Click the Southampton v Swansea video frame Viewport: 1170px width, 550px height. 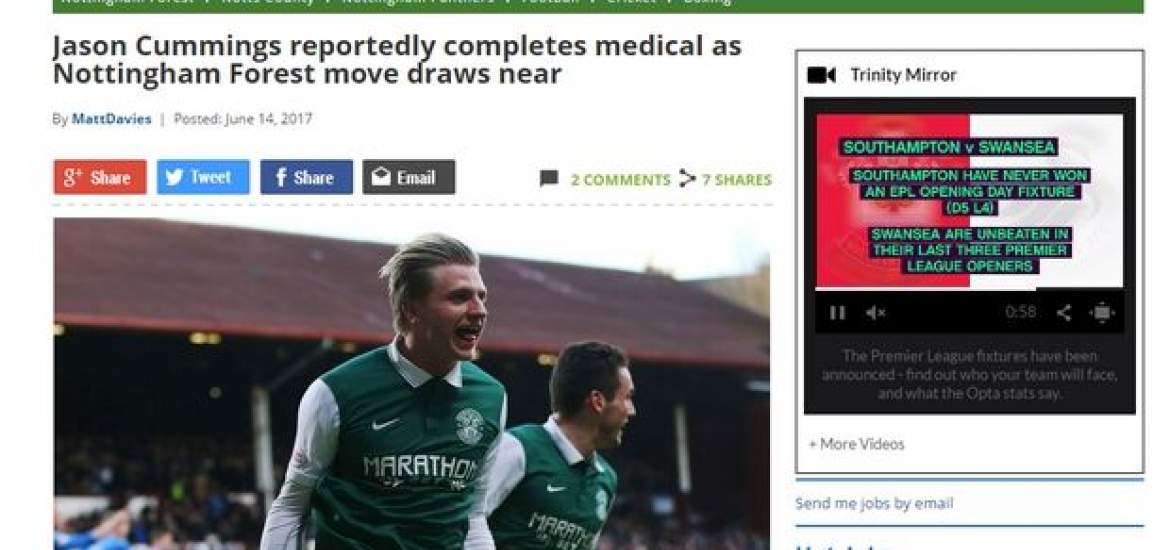click(x=969, y=200)
